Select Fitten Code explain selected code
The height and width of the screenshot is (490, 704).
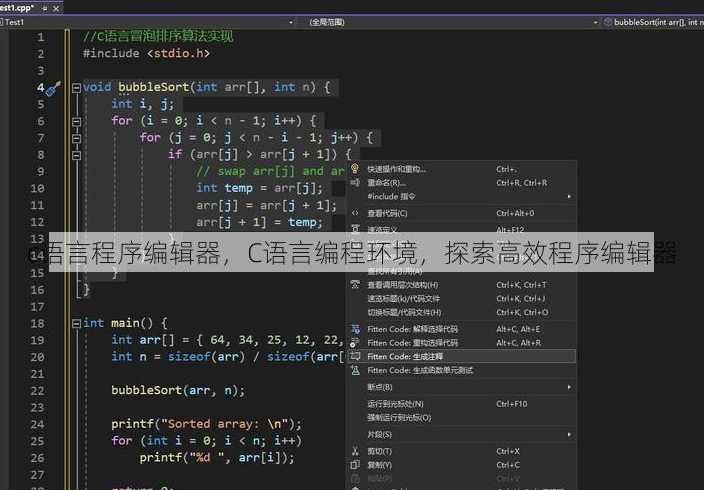(461, 329)
